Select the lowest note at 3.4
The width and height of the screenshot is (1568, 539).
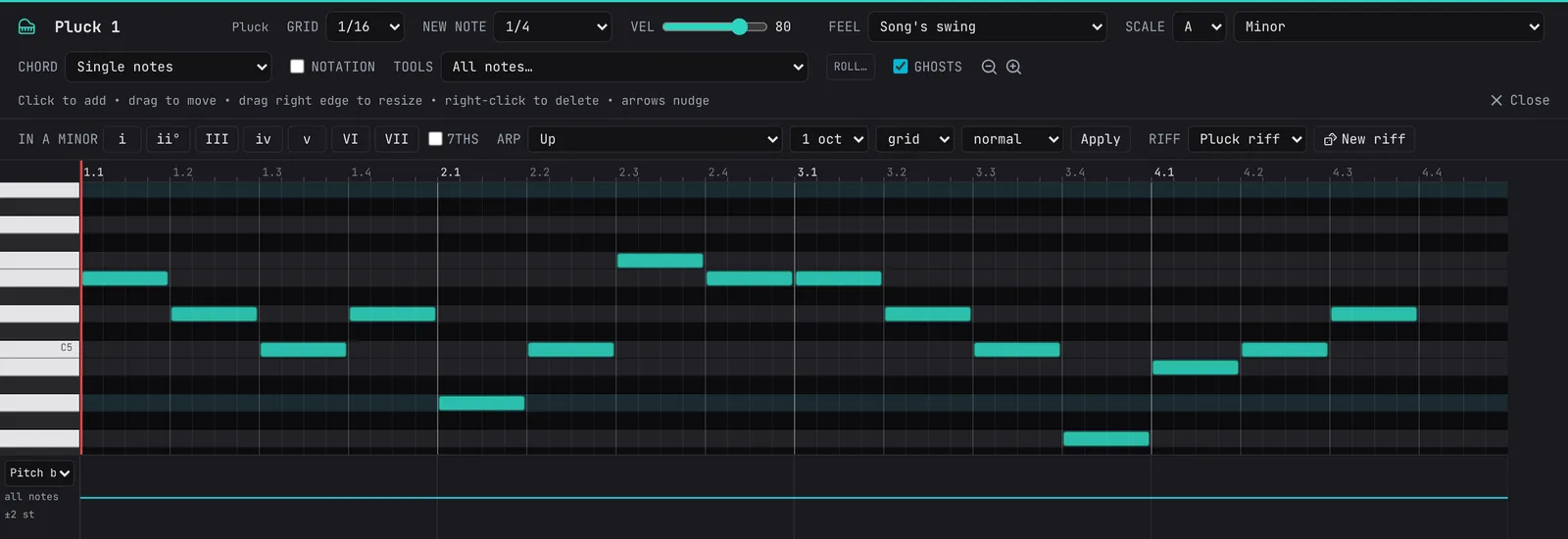tap(1105, 439)
